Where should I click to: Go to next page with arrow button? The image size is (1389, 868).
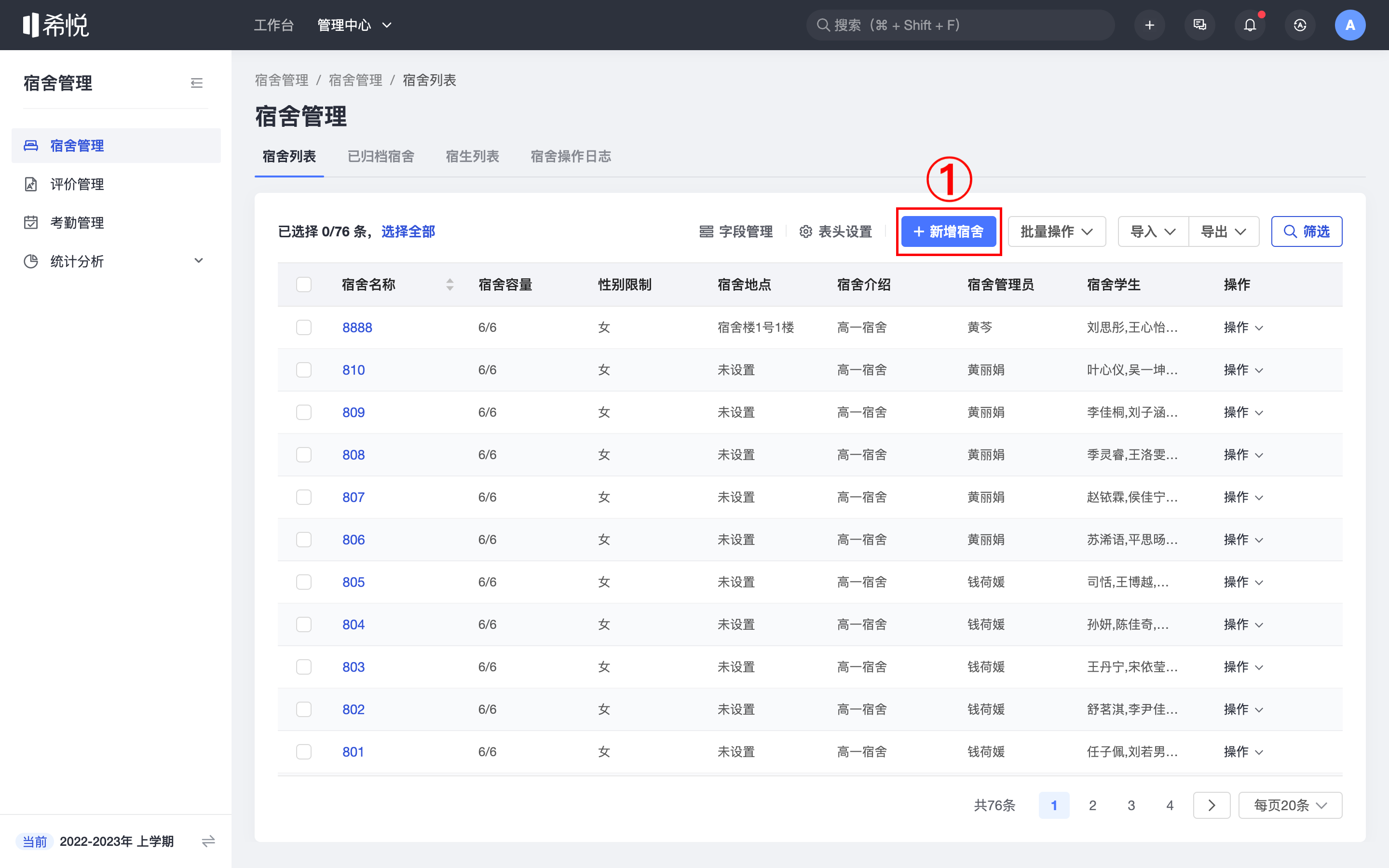(1212, 805)
